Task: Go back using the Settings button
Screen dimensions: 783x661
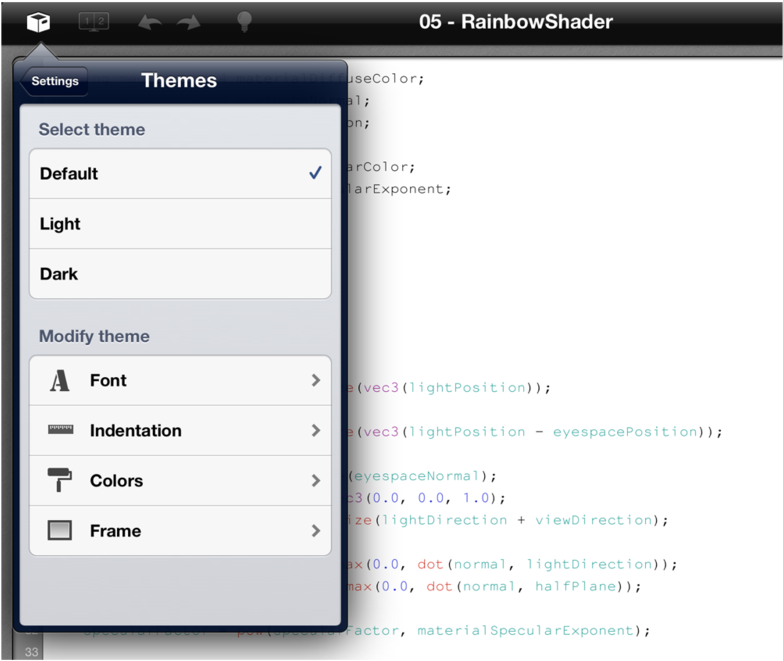Action: click(x=53, y=81)
